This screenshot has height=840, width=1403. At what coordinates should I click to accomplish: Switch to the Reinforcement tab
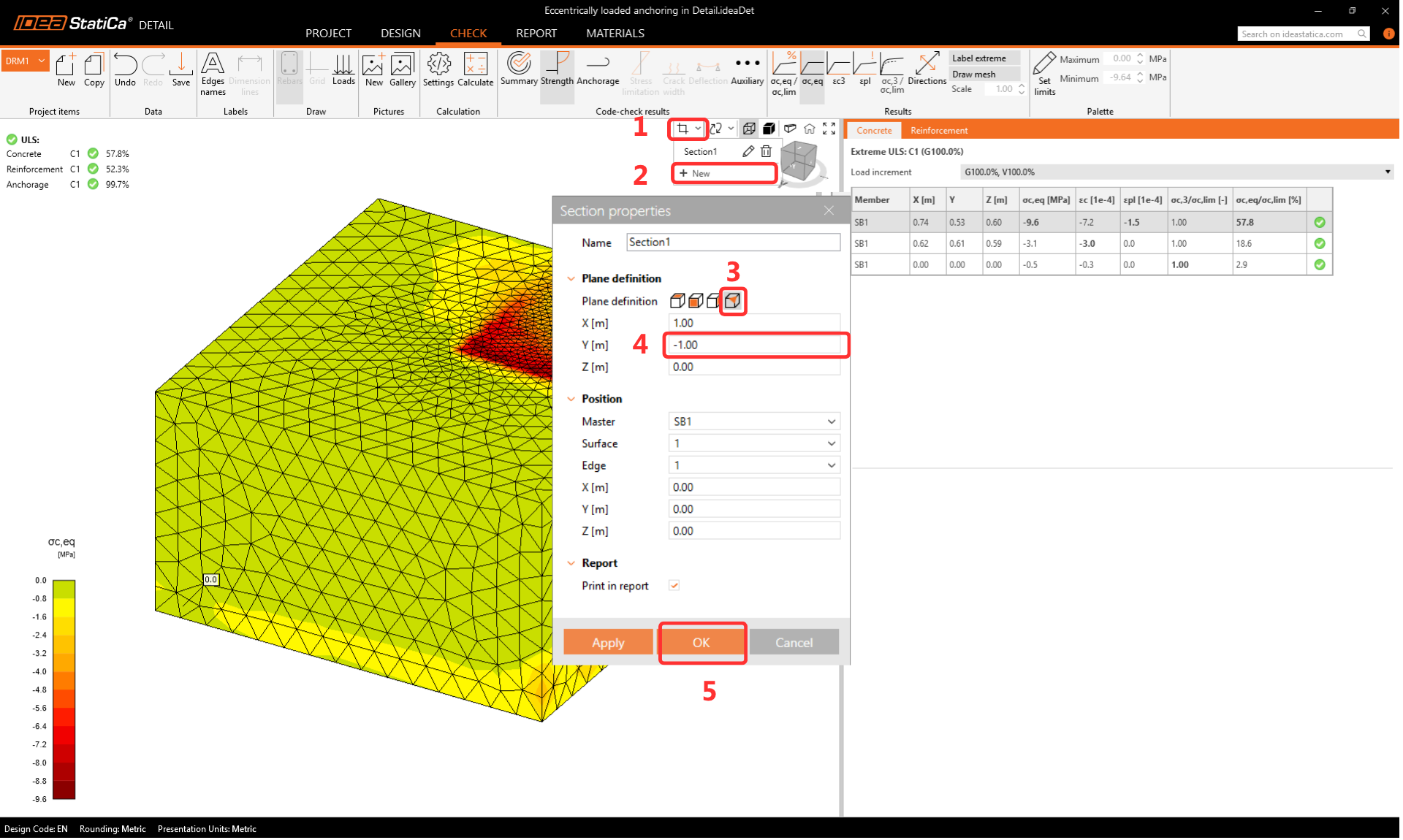938,131
